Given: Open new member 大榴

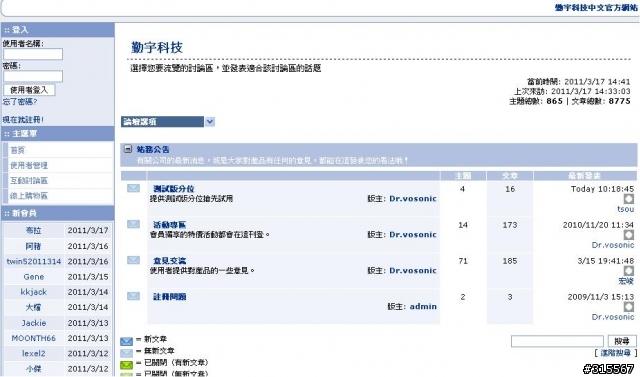Looking at the screenshot, I should (x=33, y=307).
